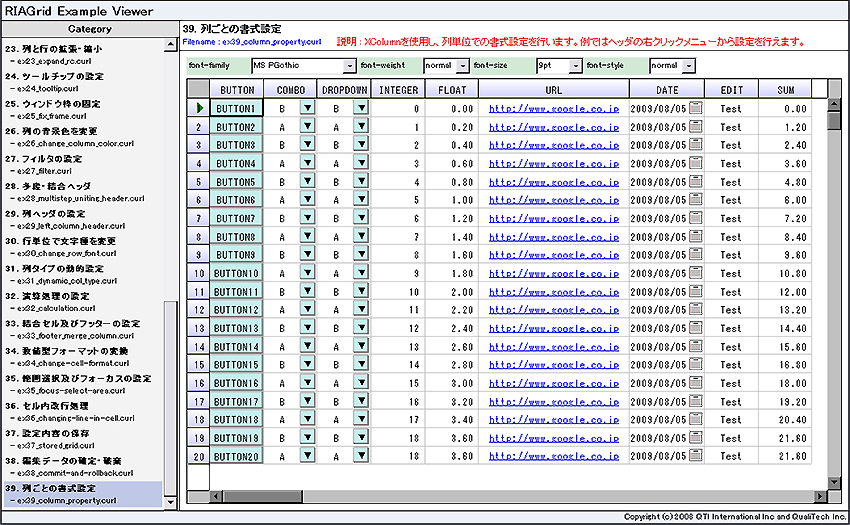The width and height of the screenshot is (850, 525).
Task: Open the date picker icon in row 10
Action: pyautogui.click(x=696, y=273)
